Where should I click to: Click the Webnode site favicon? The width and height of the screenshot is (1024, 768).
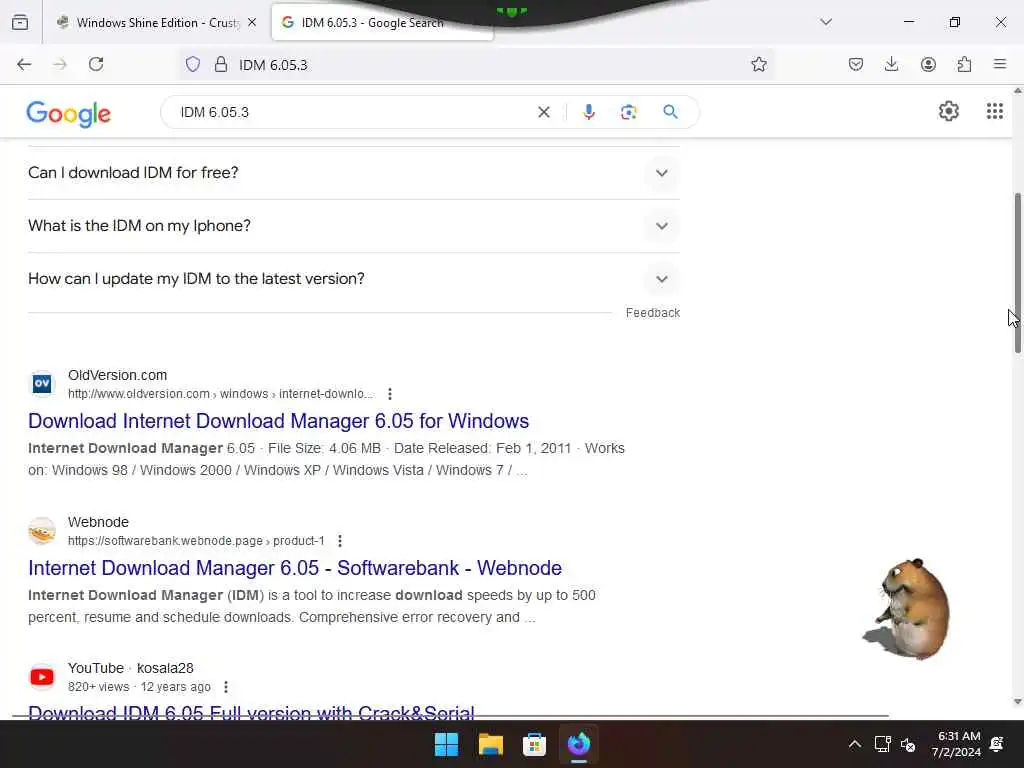coord(42,531)
